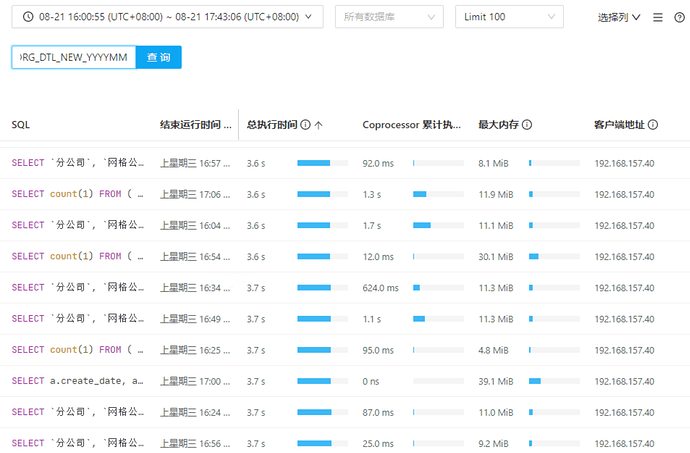
Task: Click the 12.0 ms coprocessor value
Action: tap(378, 257)
